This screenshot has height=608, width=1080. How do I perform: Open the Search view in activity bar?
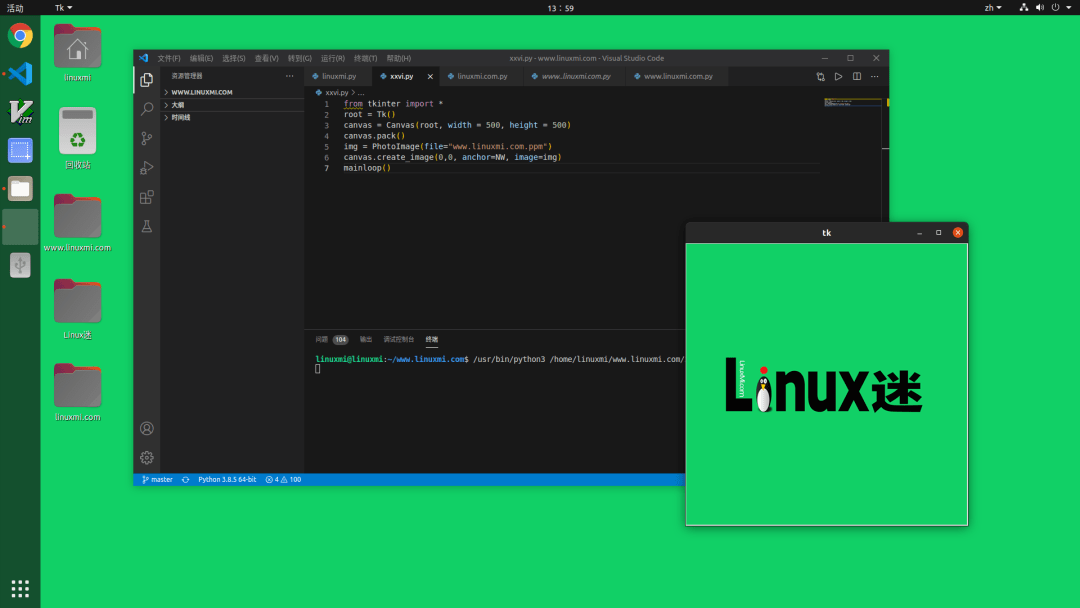[147, 109]
